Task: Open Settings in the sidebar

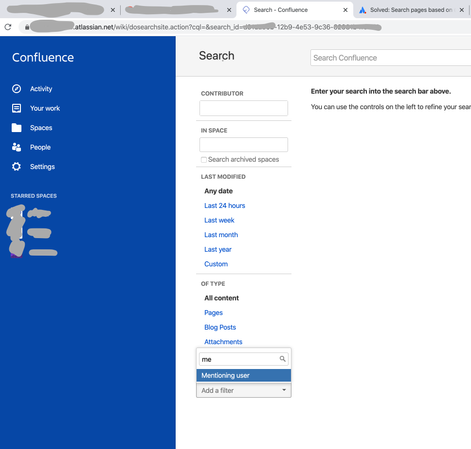Action: [x=42, y=167]
